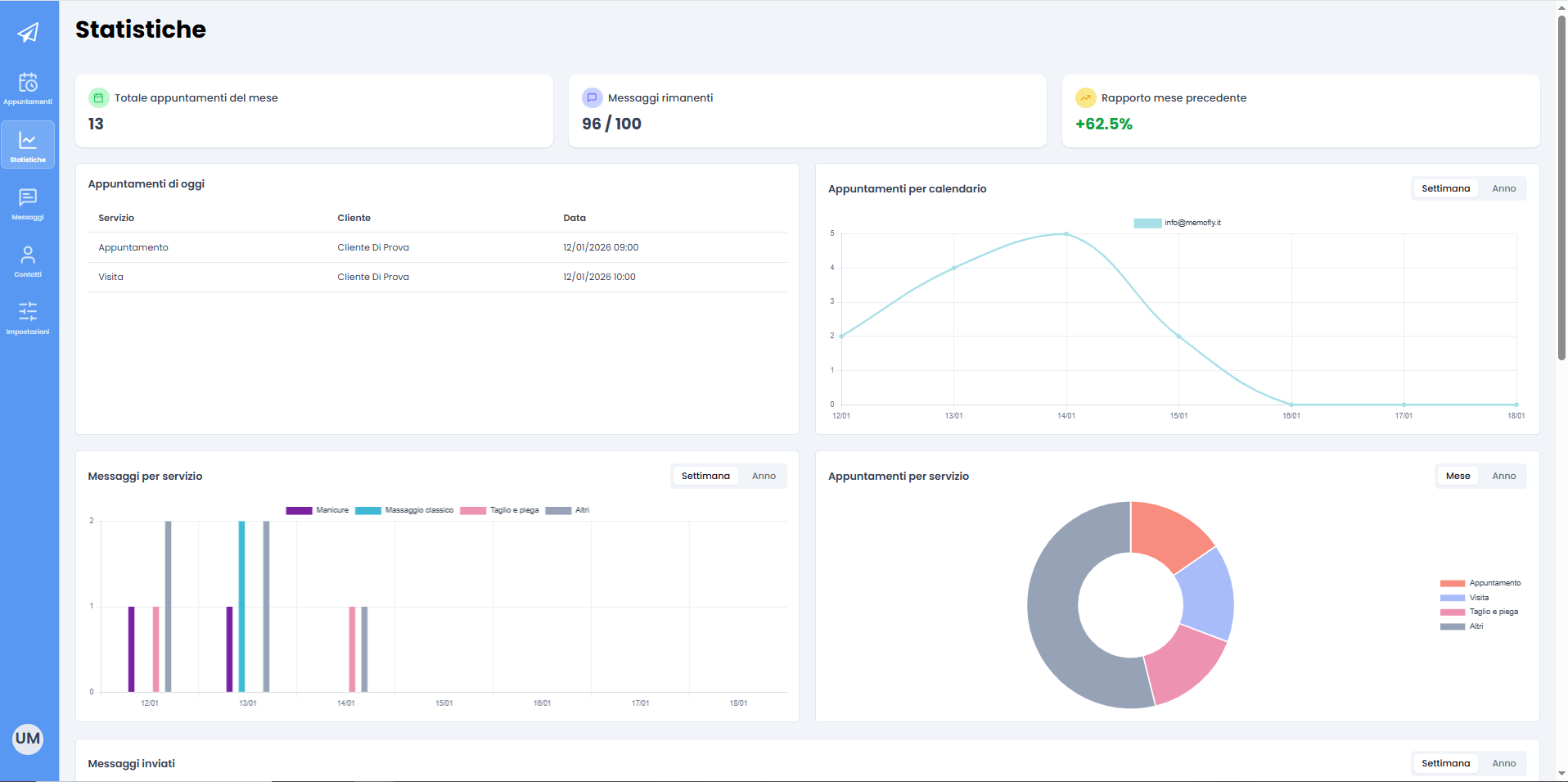
Task: Click the blue chat icon on Messaggi rimanenti
Action: 592,97
